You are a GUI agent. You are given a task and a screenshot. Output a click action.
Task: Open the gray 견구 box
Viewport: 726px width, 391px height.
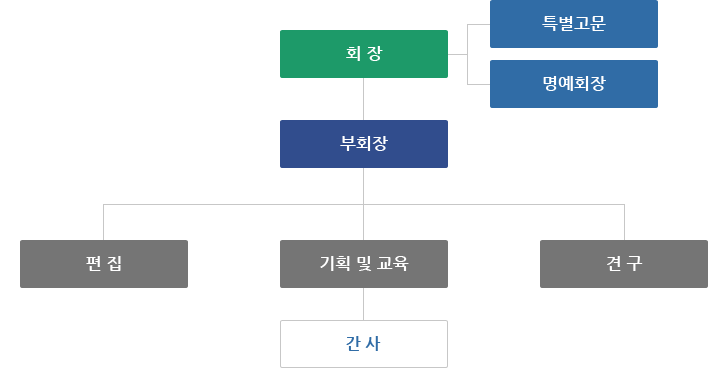(624, 264)
